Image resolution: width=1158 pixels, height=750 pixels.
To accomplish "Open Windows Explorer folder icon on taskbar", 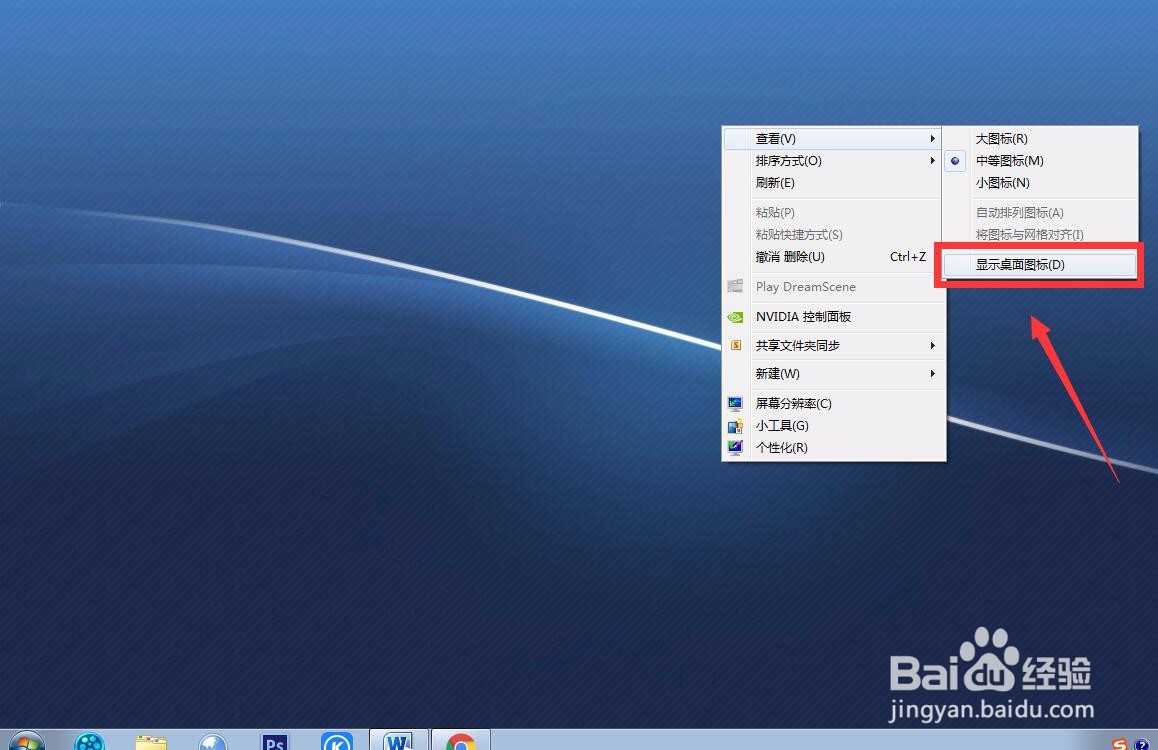I will point(150,742).
